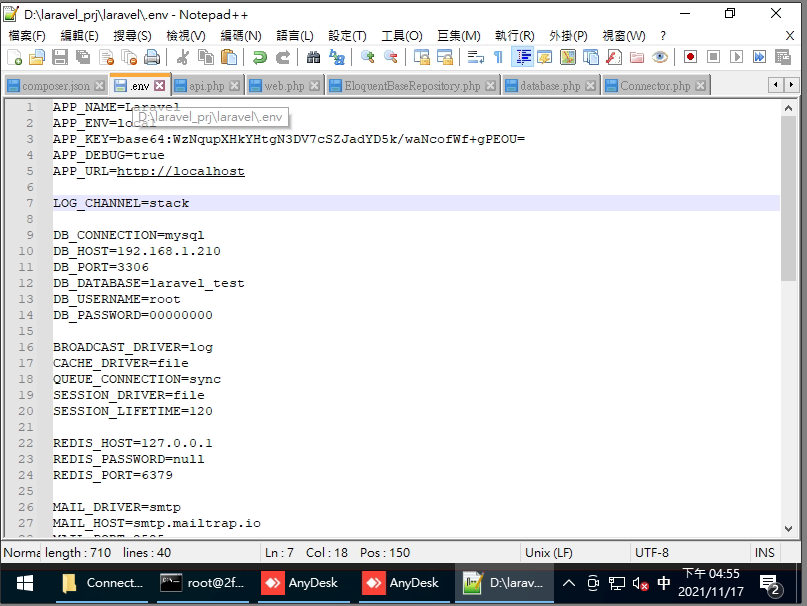Open Find with the binoculars icon
Image resolution: width=807 pixels, height=606 pixels.
[x=313, y=57]
